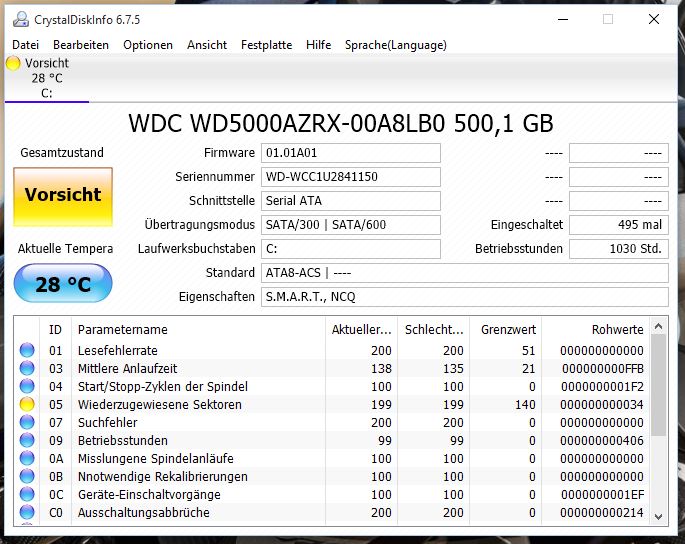Click the Eigenschaften field S.M.A.R.T., NCQ
The height and width of the screenshot is (544, 685).
465,297
